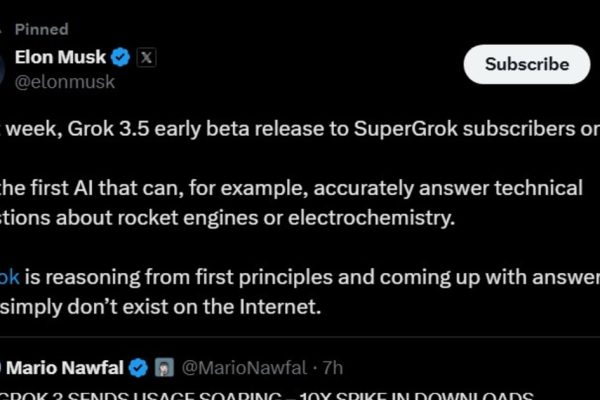Open the 7h timestamp of quoted post
Screen dimensions: 600x400
pyautogui.click(x=333, y=368)
